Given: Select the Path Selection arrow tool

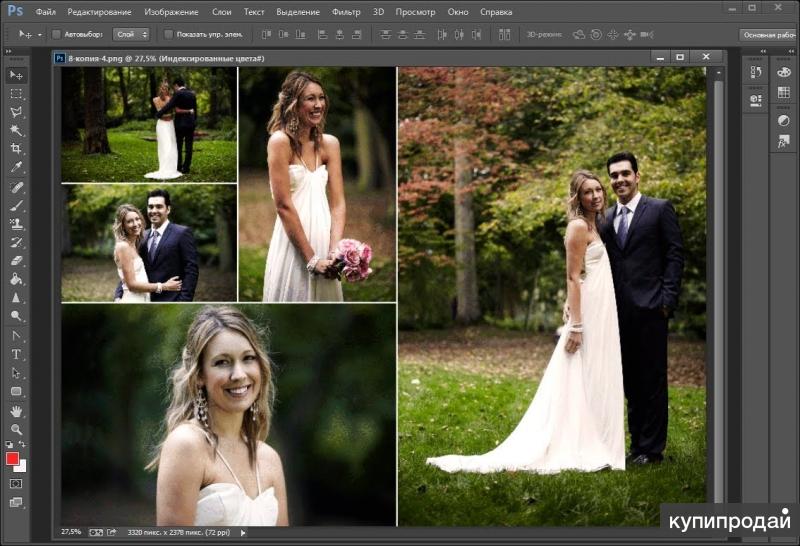Looking at the screenshot, I should point(16,373).
